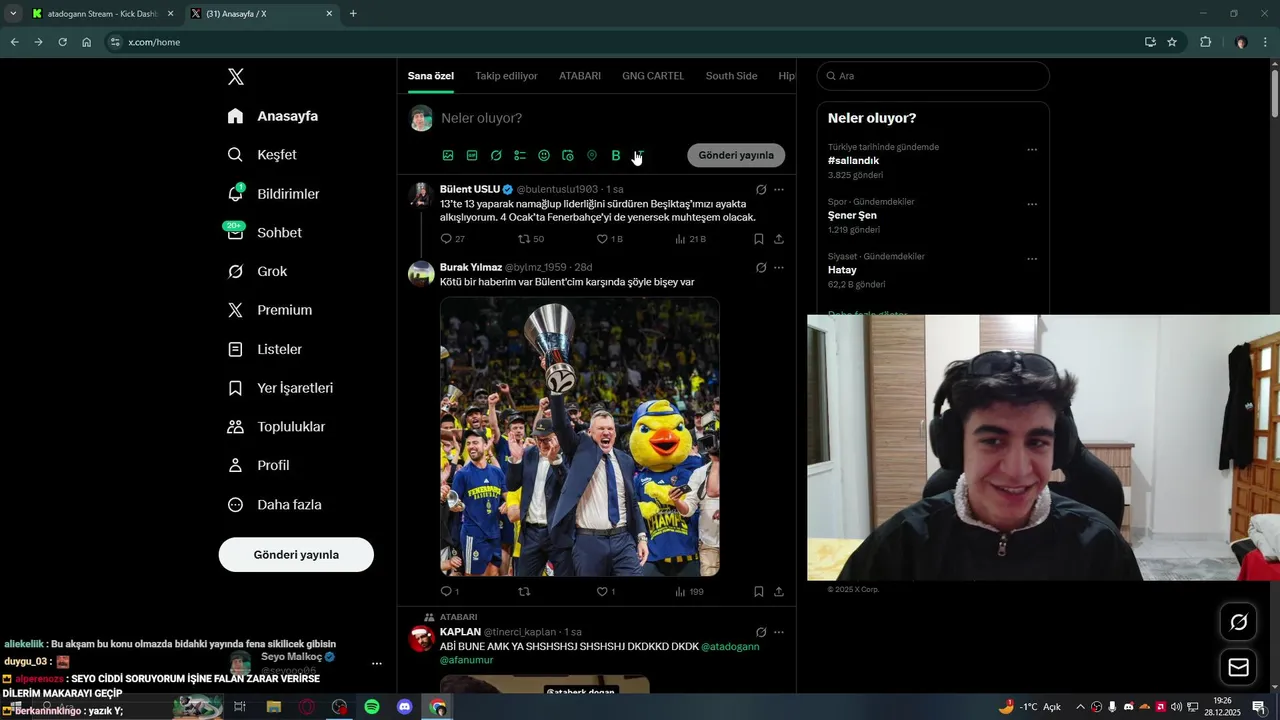Open the Burak Yılmaz post trophy image
1280x720 pixels.
pyautogui.click(x=580, y=436)
